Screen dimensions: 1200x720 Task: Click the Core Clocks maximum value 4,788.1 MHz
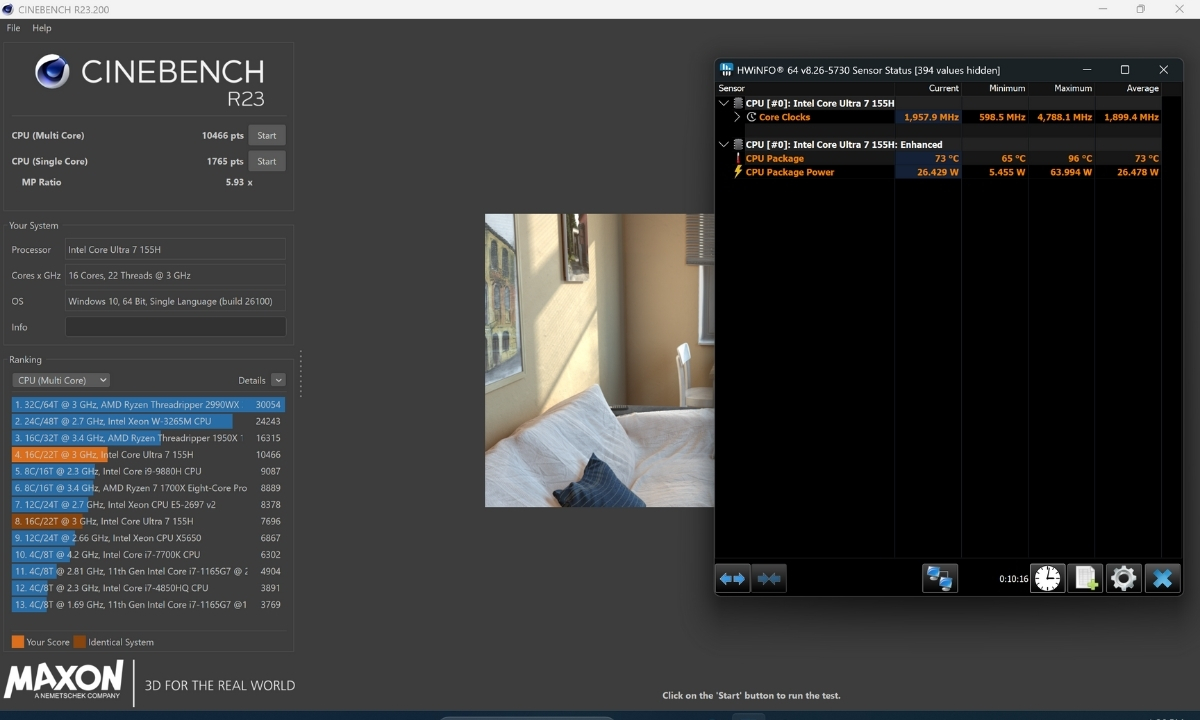click(x=1064, y=117)
